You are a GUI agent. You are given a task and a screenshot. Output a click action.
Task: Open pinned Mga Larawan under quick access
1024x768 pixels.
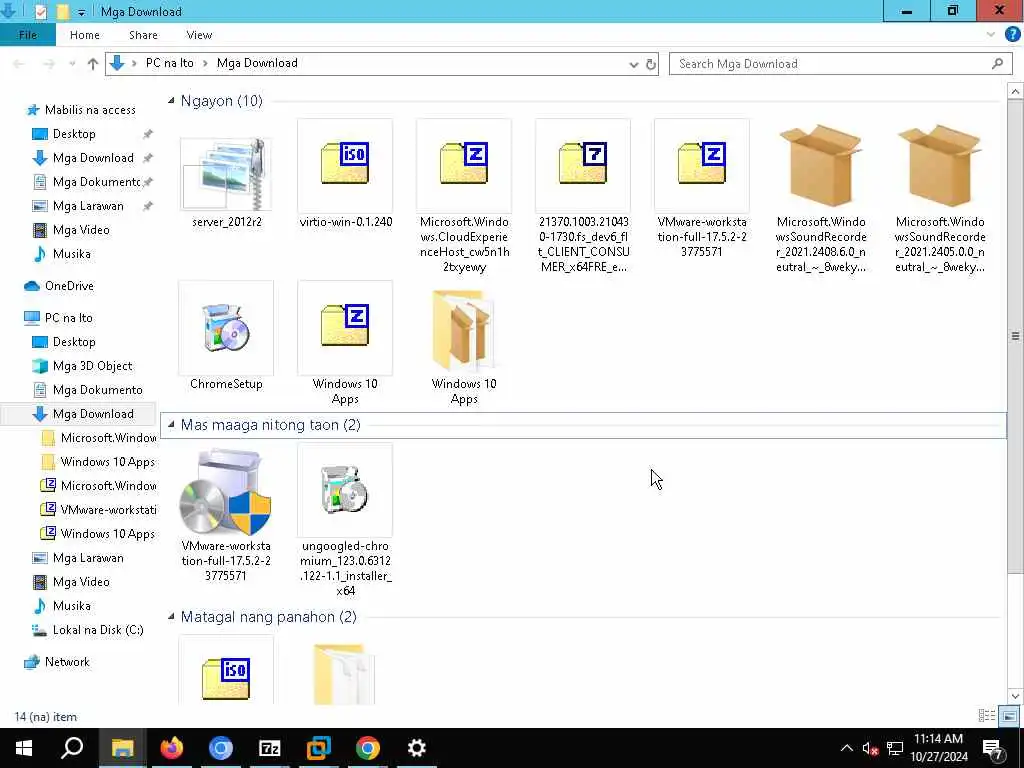pyautogui.click(x=88, y=206)
